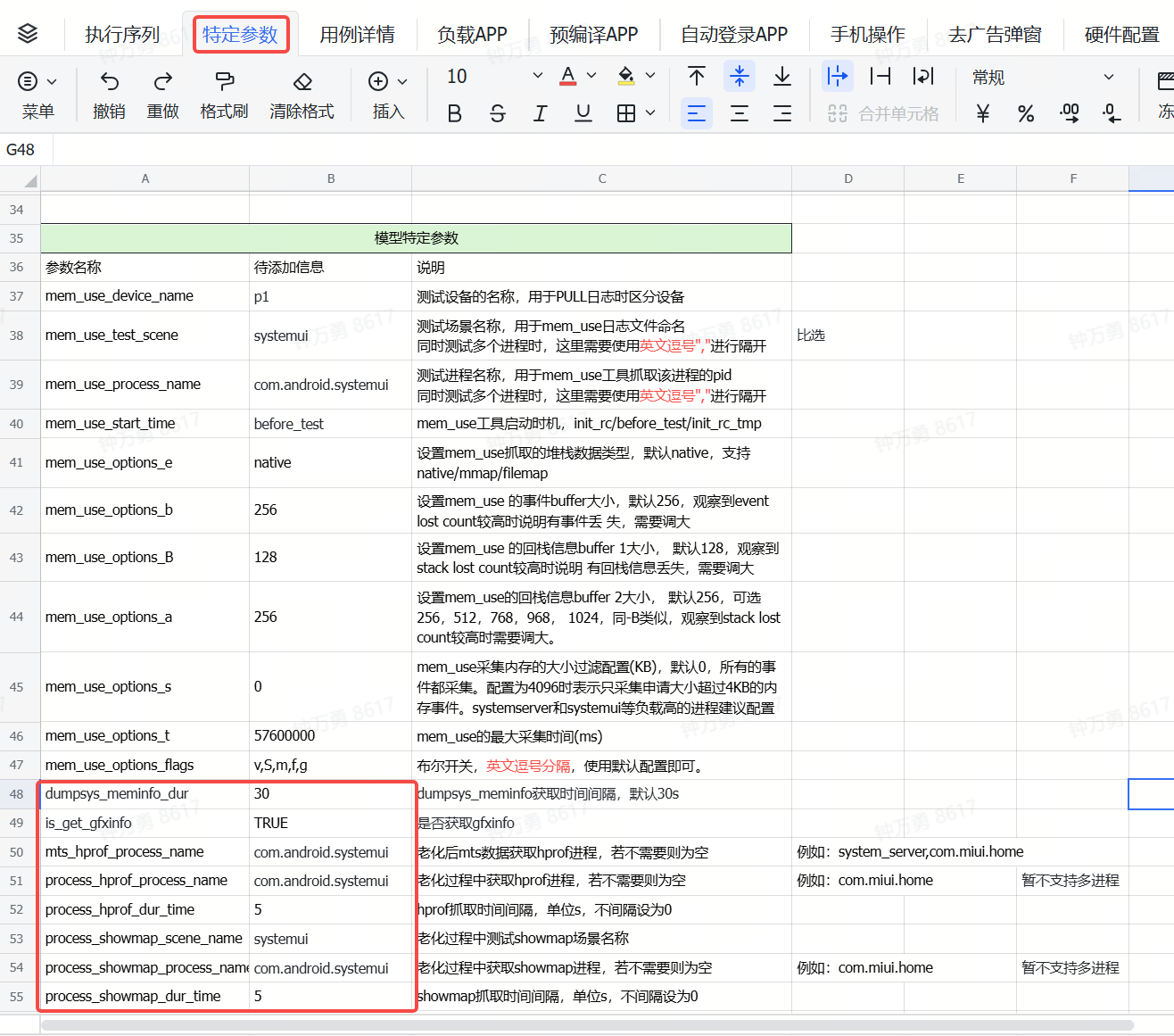Select the mem_use_device_name cell

(x=145, y=296)
